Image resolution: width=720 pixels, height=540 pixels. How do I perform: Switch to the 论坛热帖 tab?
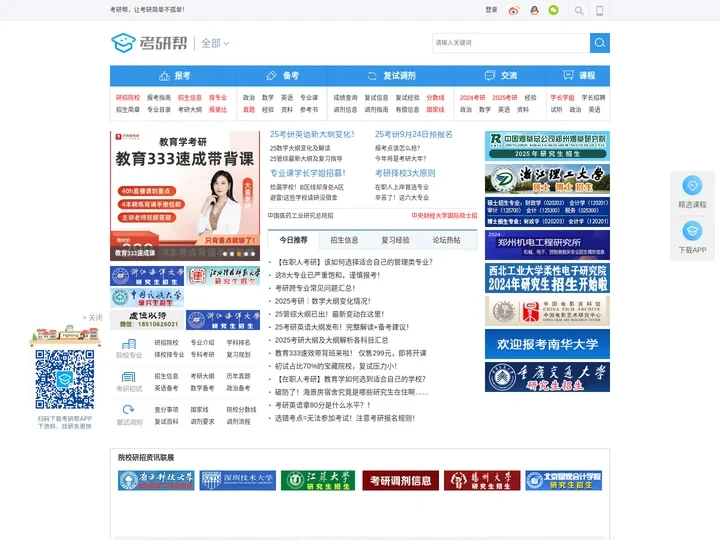click(x=446, y=240)
